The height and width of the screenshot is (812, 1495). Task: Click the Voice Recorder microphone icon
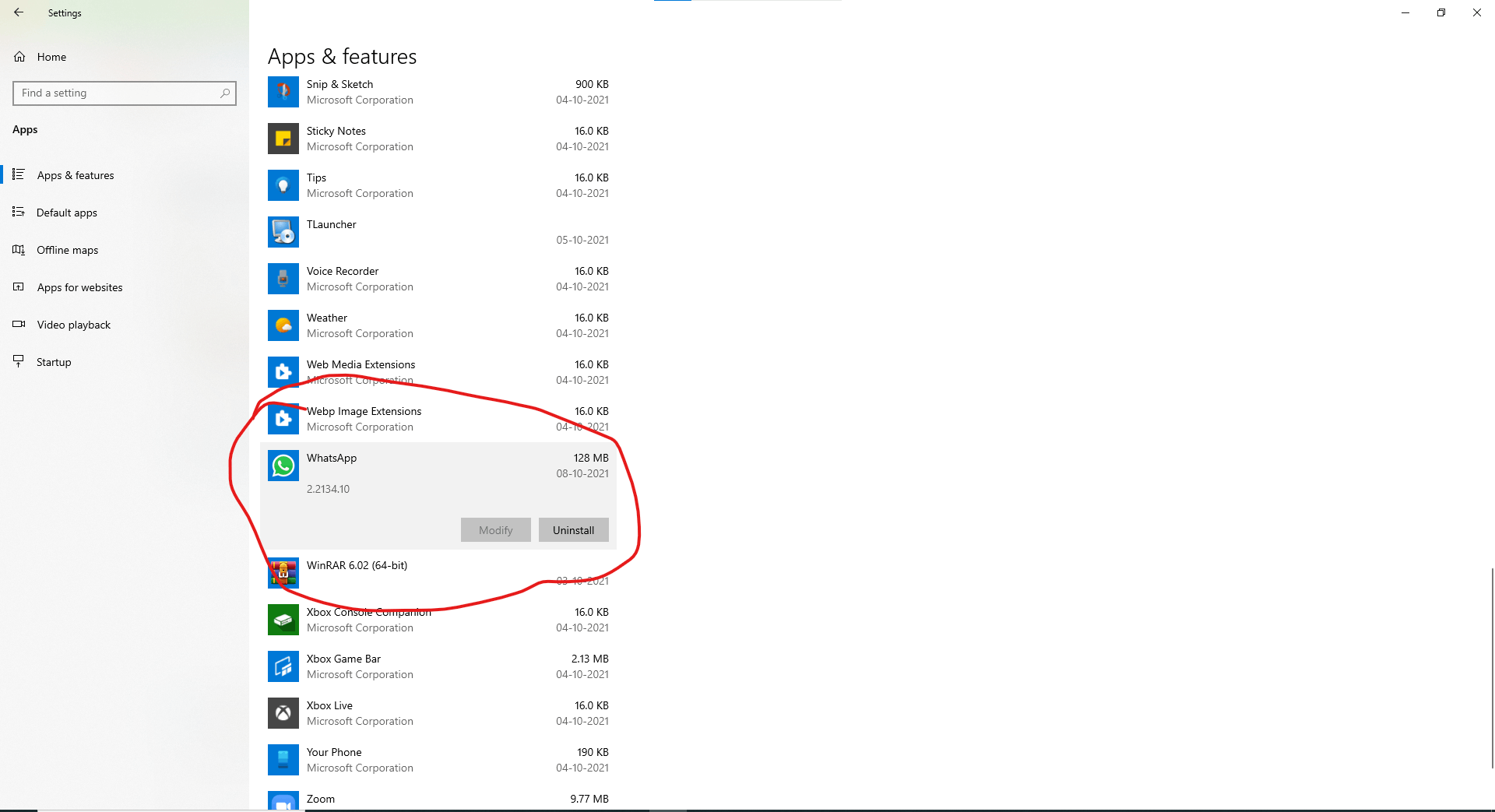(283, 279)
